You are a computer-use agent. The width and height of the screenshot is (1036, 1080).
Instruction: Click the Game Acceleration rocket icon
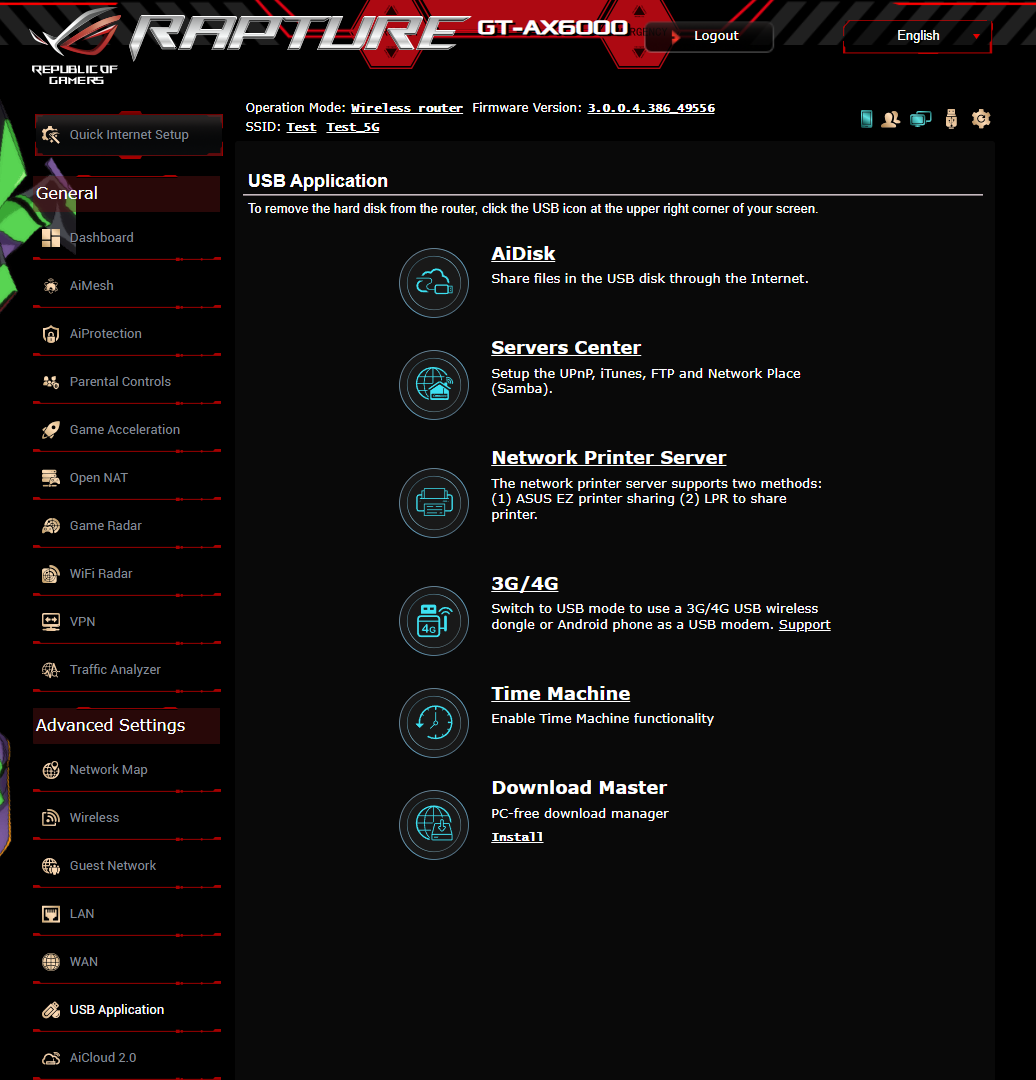[51, 430]
